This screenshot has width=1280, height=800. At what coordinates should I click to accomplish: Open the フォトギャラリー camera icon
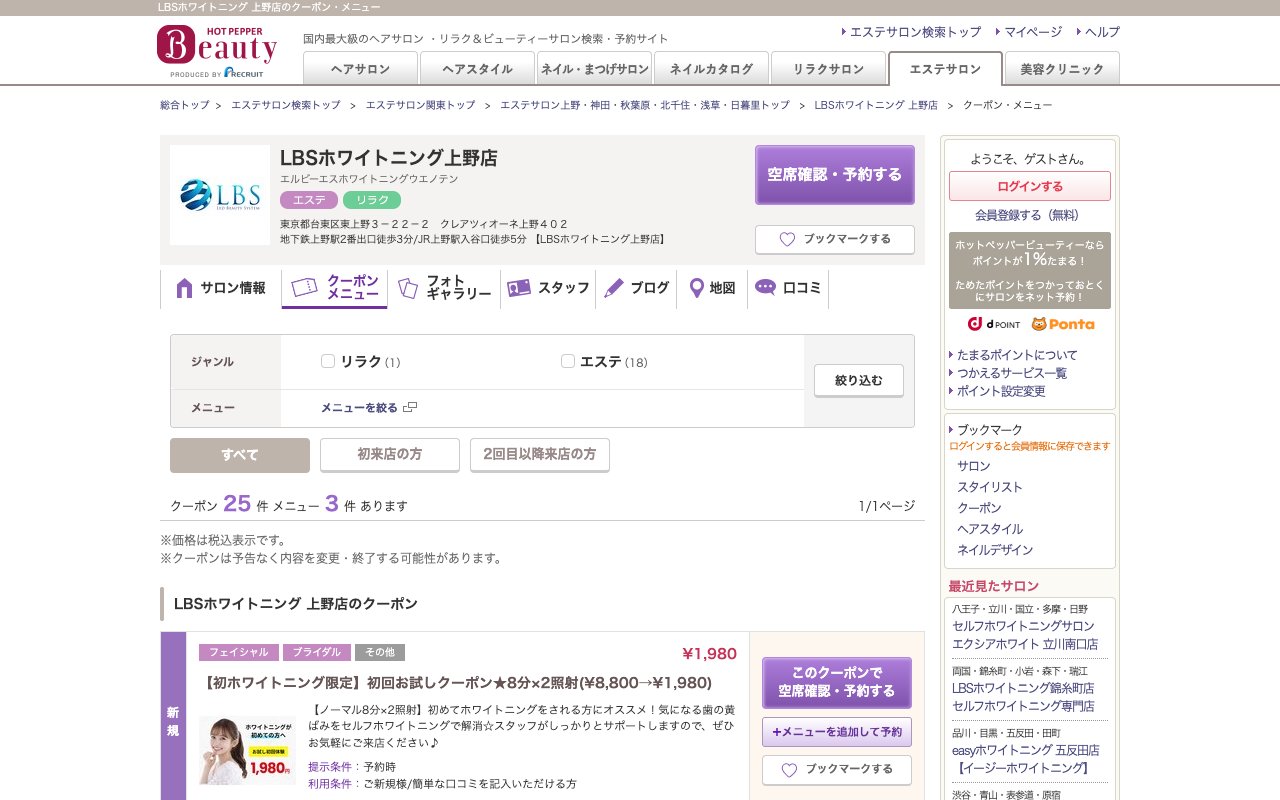coord(407,287)
